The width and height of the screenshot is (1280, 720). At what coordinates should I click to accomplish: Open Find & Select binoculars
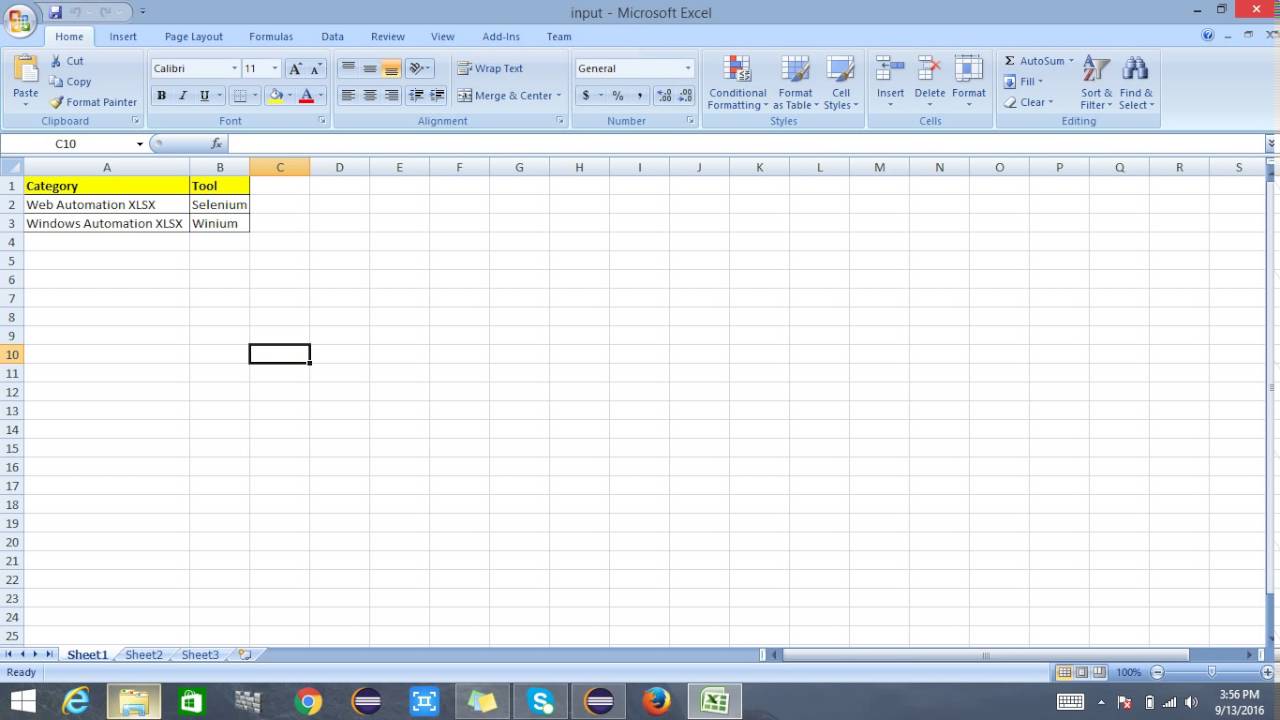[x=1135, y=83]
